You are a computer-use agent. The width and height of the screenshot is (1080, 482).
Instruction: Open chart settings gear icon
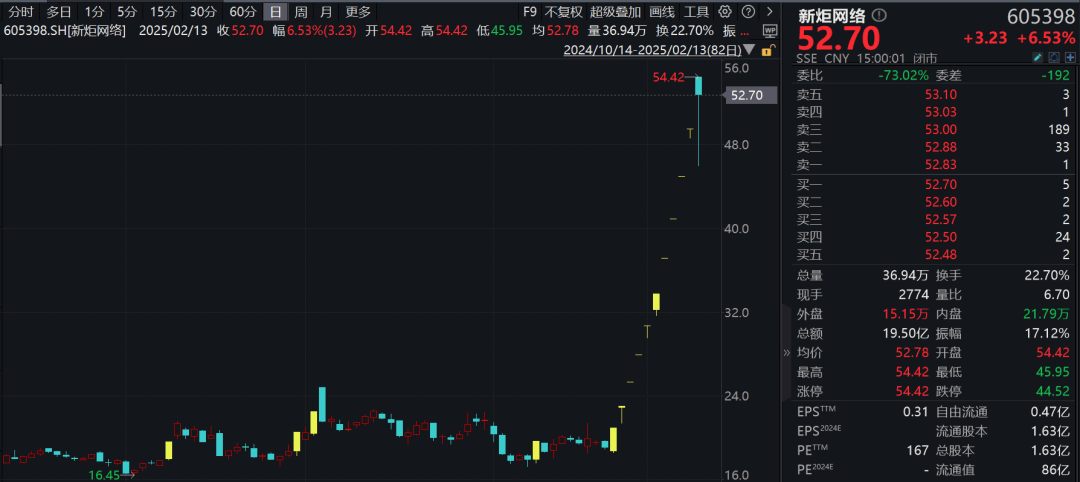(724, 12)
